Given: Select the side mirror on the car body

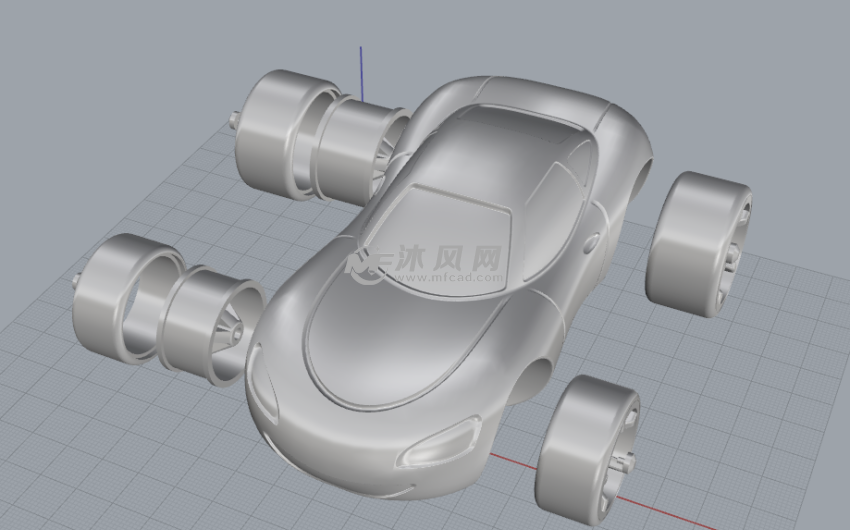Looking at the screenshot, I should [x=592, y=242].
